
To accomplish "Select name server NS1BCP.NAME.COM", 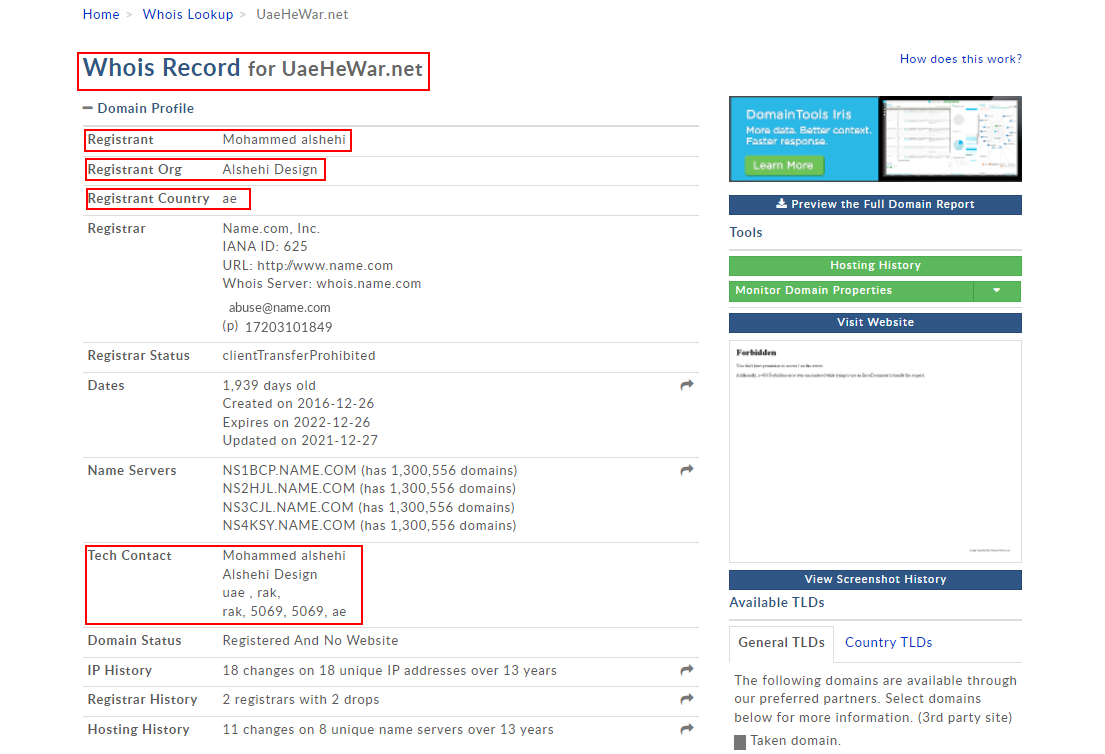I will click(290, 470).
